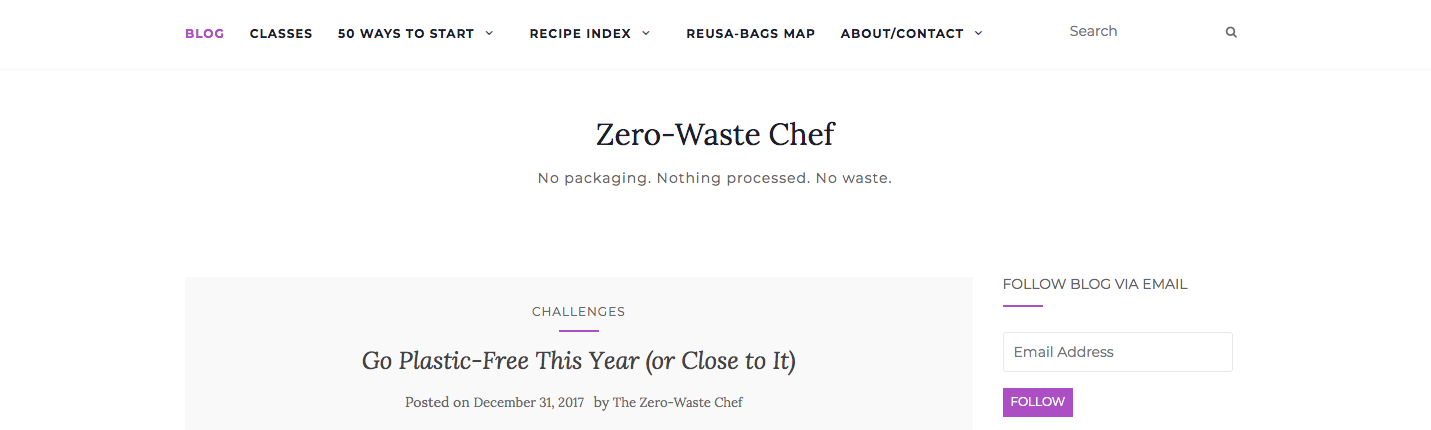Open the Classes menu item
Image resolution: width=1431 pixels, height=430 pixels.
point(281,33)
